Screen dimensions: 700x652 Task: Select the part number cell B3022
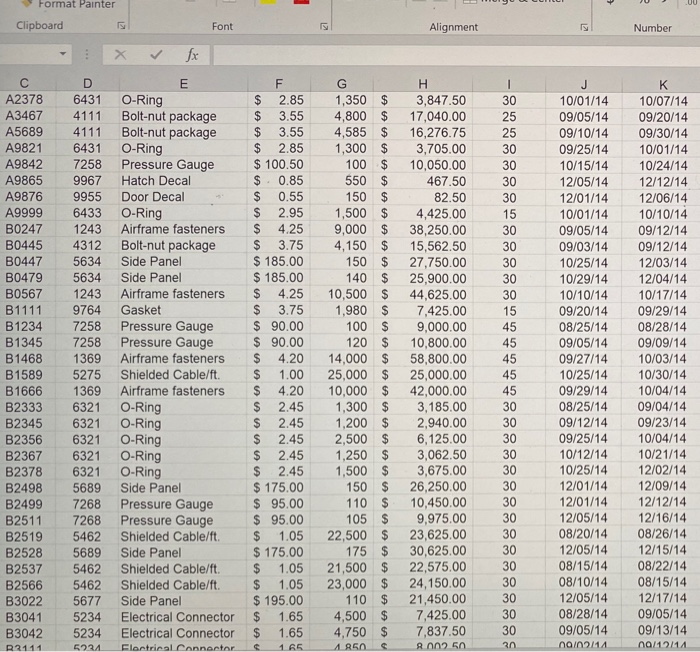point(24,601)
